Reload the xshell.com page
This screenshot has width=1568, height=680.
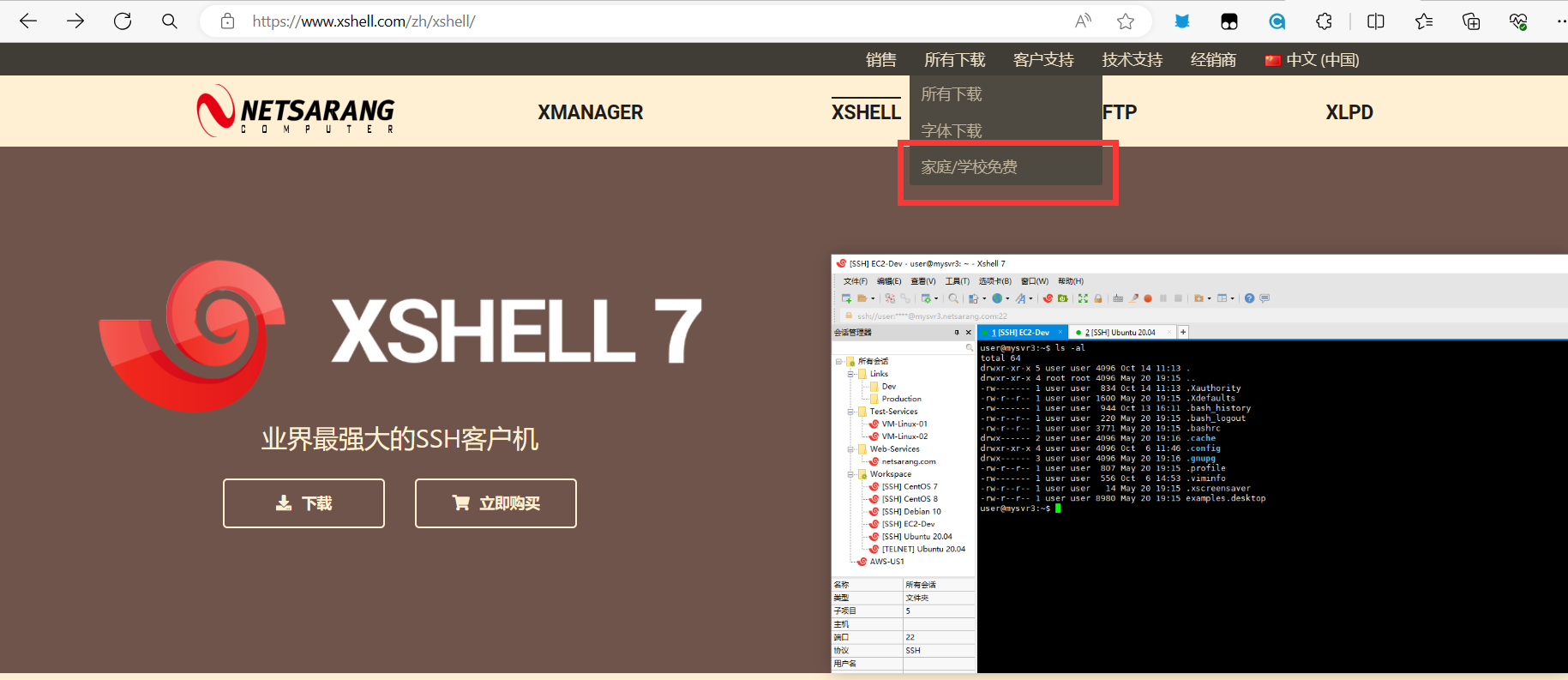123,21
